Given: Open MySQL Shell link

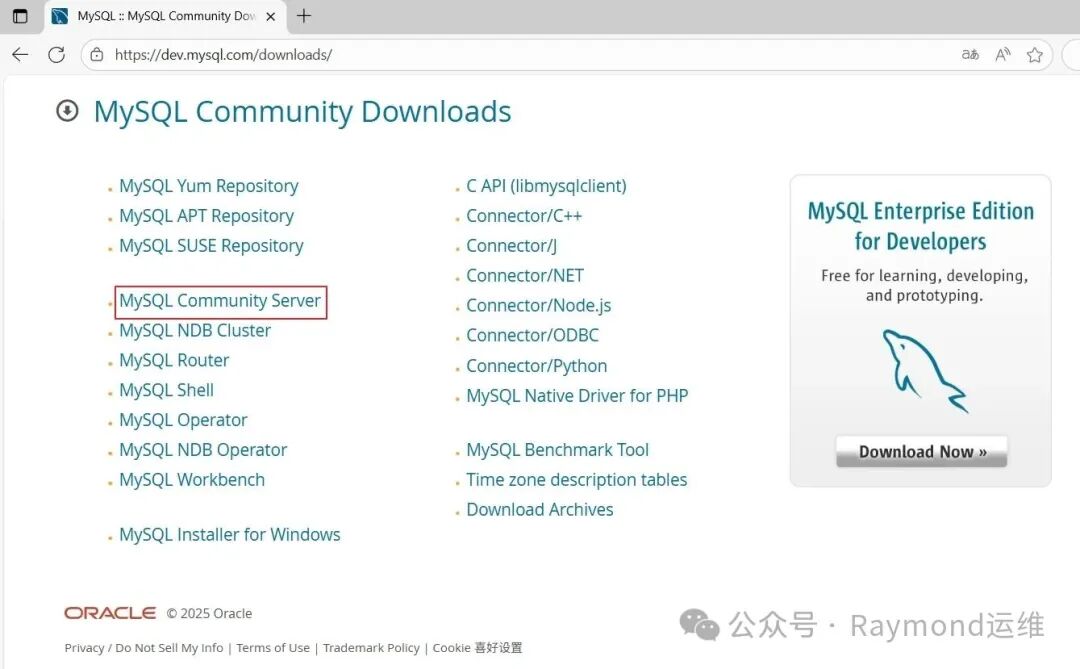Looking at the screenshot, I should 167,390.
